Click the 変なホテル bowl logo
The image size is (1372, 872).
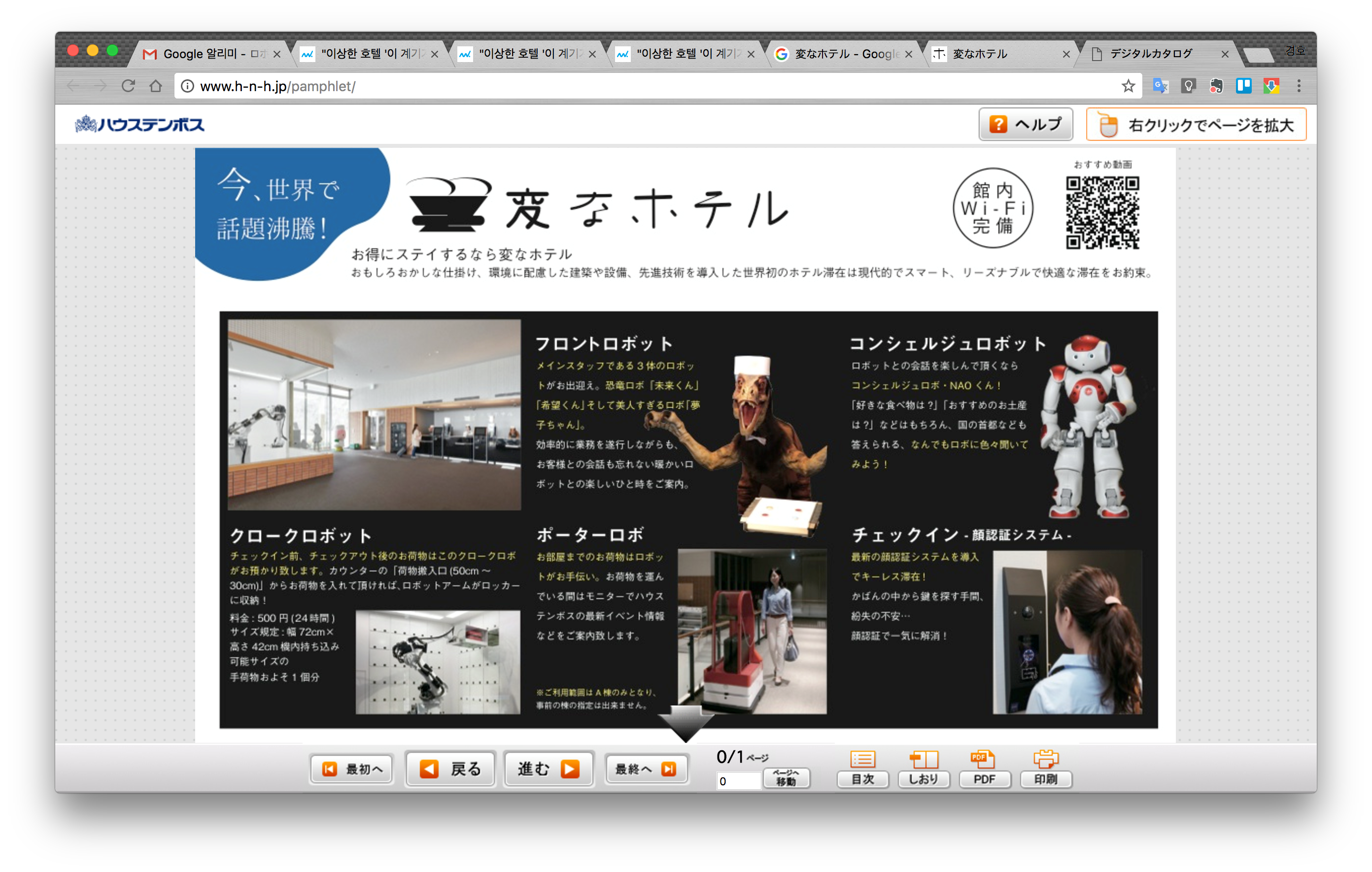tap(449, 204)
